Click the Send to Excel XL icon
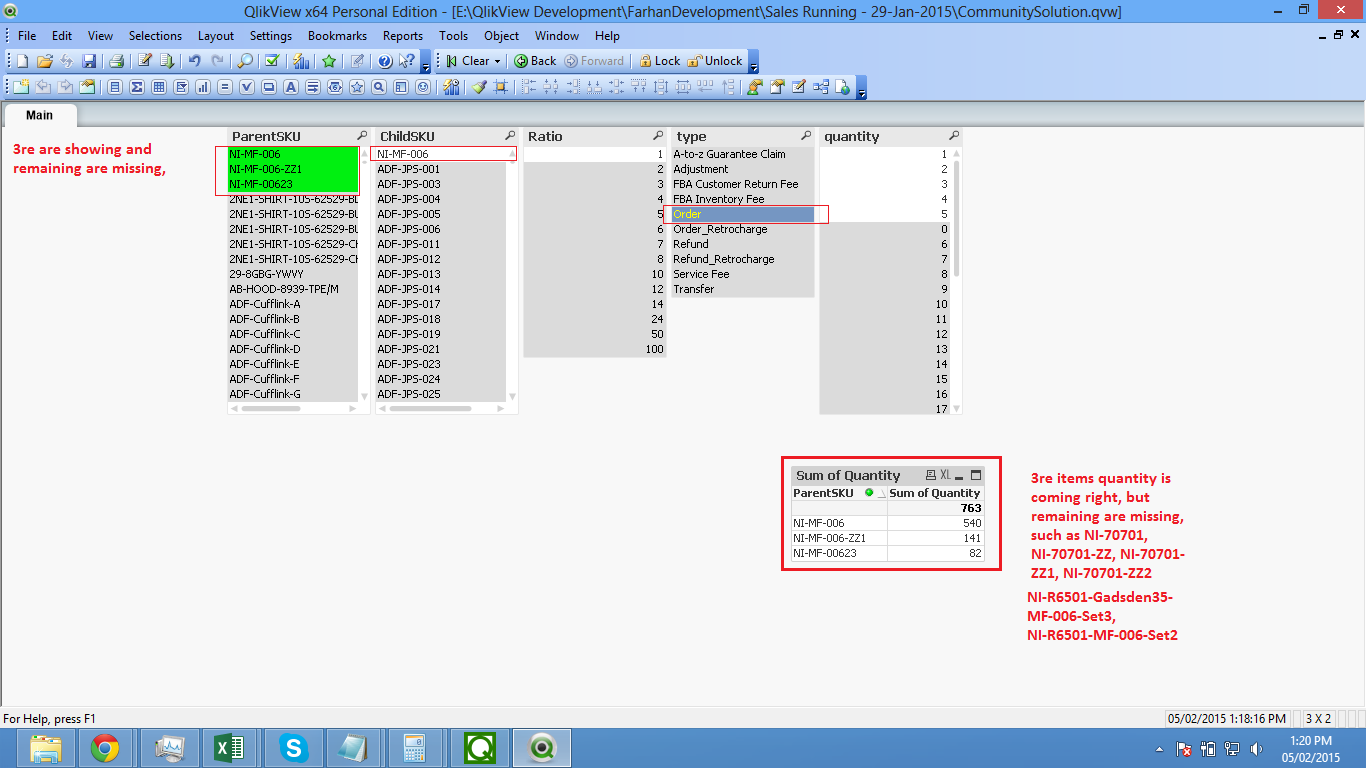 (945, 476)
